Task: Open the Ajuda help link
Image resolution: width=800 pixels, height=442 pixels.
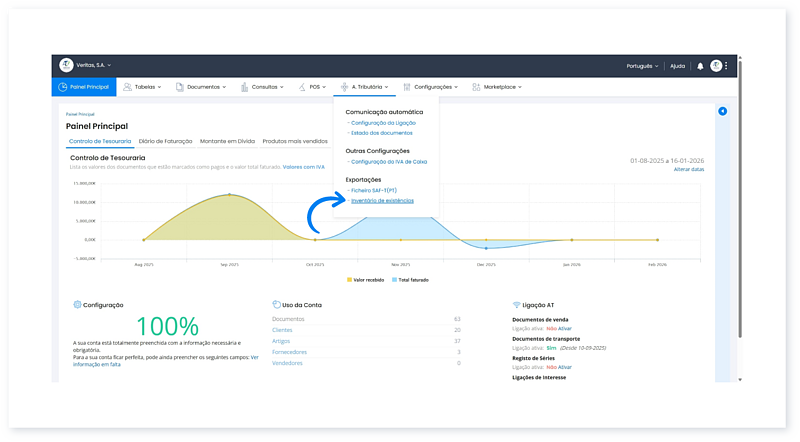Action: pyautogui.click(x=677, y=65)
